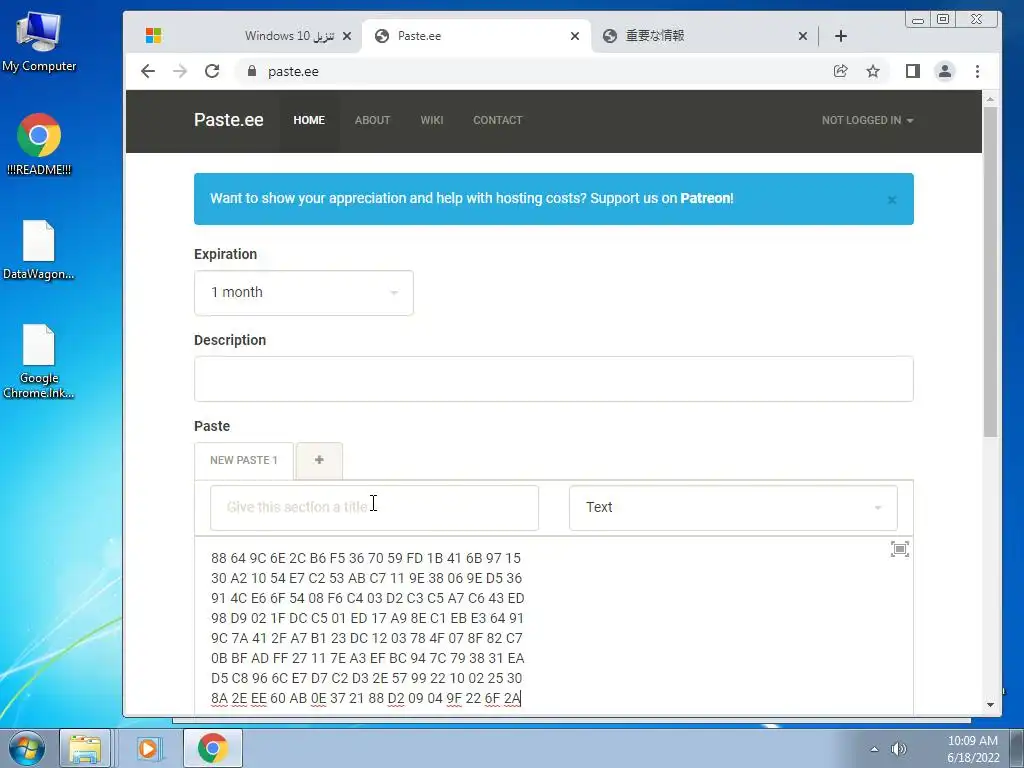Viewport: 1024px width, 768px height.
Task: Click hex line starting 30 A2 10
Action: [x=366, y=579]
